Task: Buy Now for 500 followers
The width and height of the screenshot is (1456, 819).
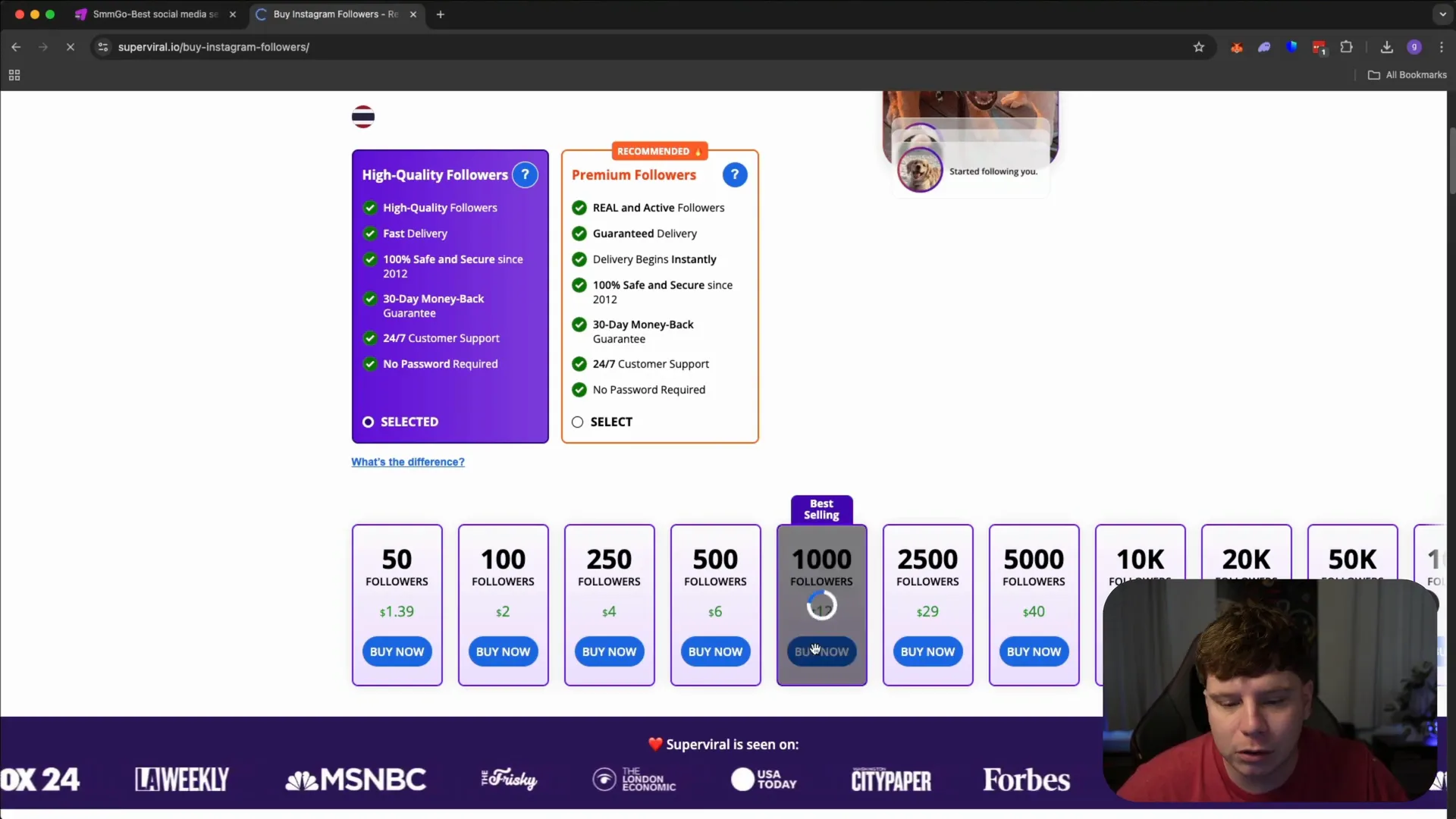Action: [x=715, y=652]
